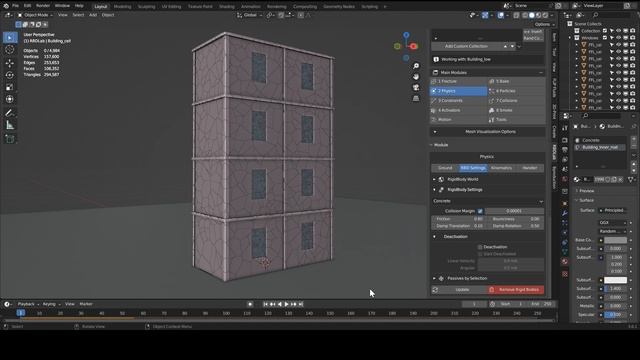Image resolution: width=640 pixels, height=360 pixels.
Task: Open module 4 Activators
Action: point(459,110)
